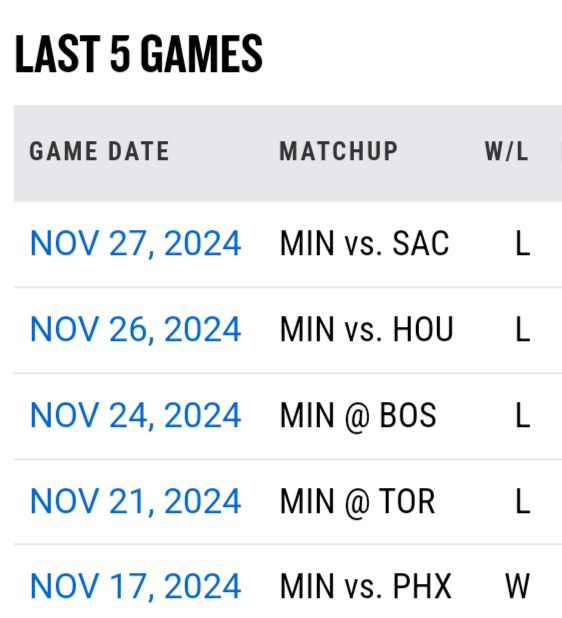This screenshot has height=618, width=562.
Task: Click the LAST 5 GAMES heading
Action: tap(139, 54)
